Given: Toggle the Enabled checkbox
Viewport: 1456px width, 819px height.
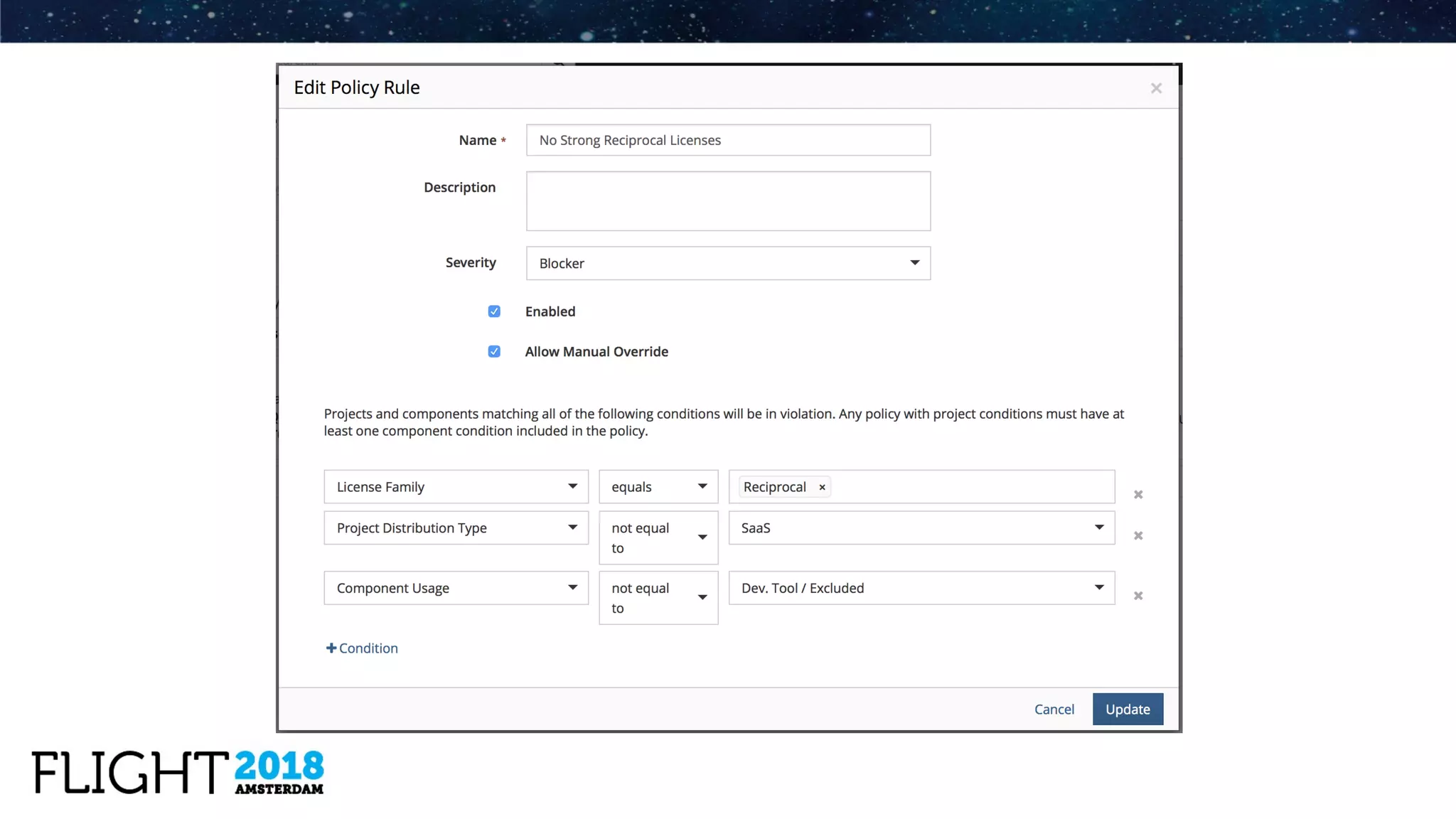Looking at the screenshot, I should (494, 311).
